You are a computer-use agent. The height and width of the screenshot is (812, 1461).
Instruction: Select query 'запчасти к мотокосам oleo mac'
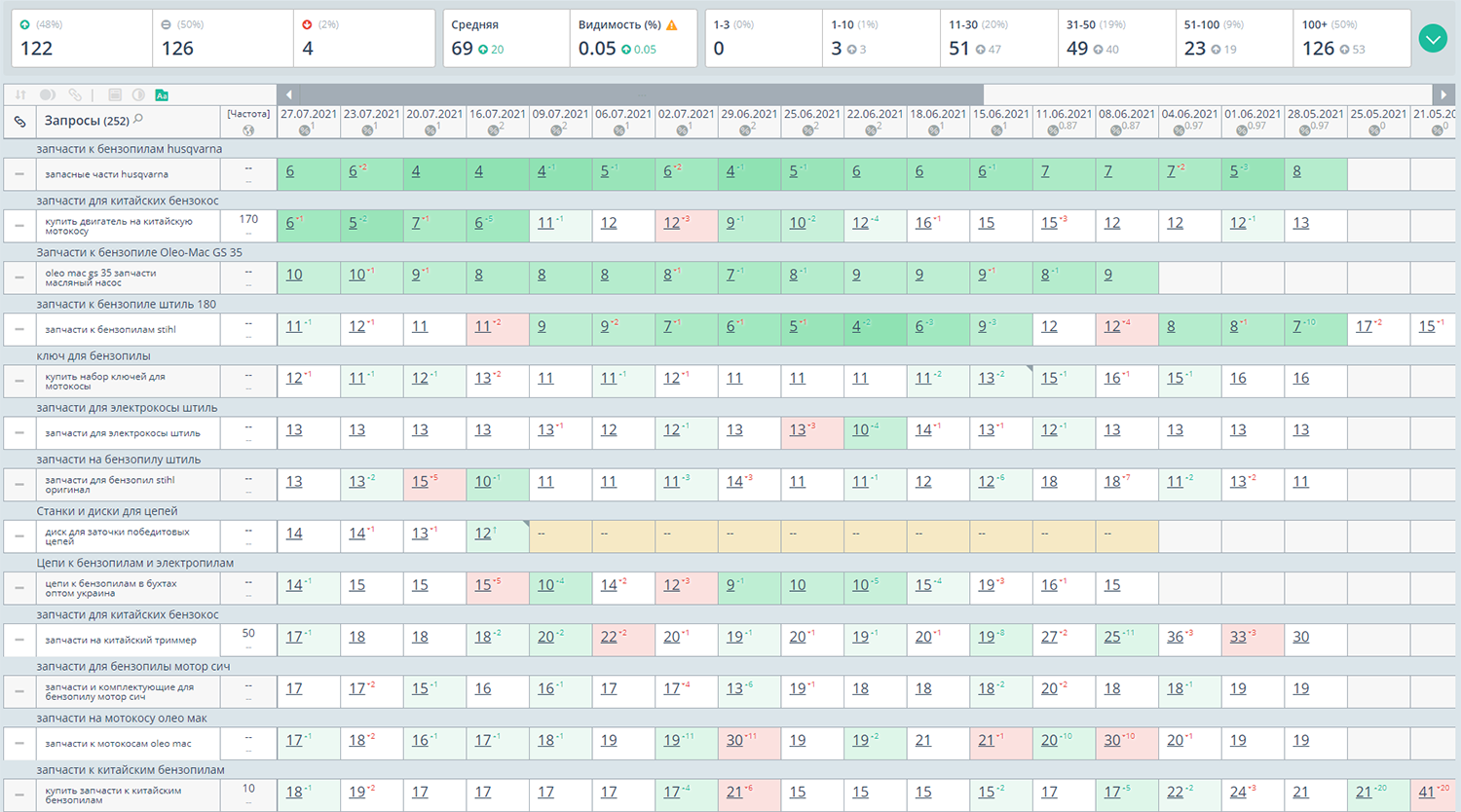pos(118,744)
